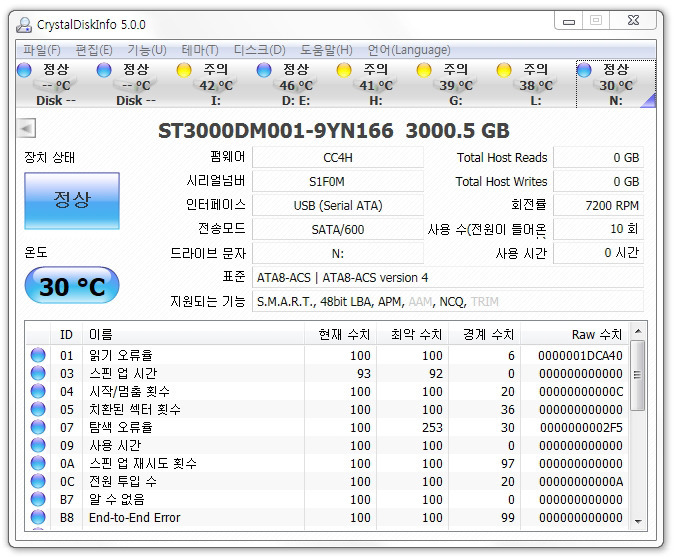Click raw value 0000001DCA40
675x559 pixels.
click(x=580, y=356)
